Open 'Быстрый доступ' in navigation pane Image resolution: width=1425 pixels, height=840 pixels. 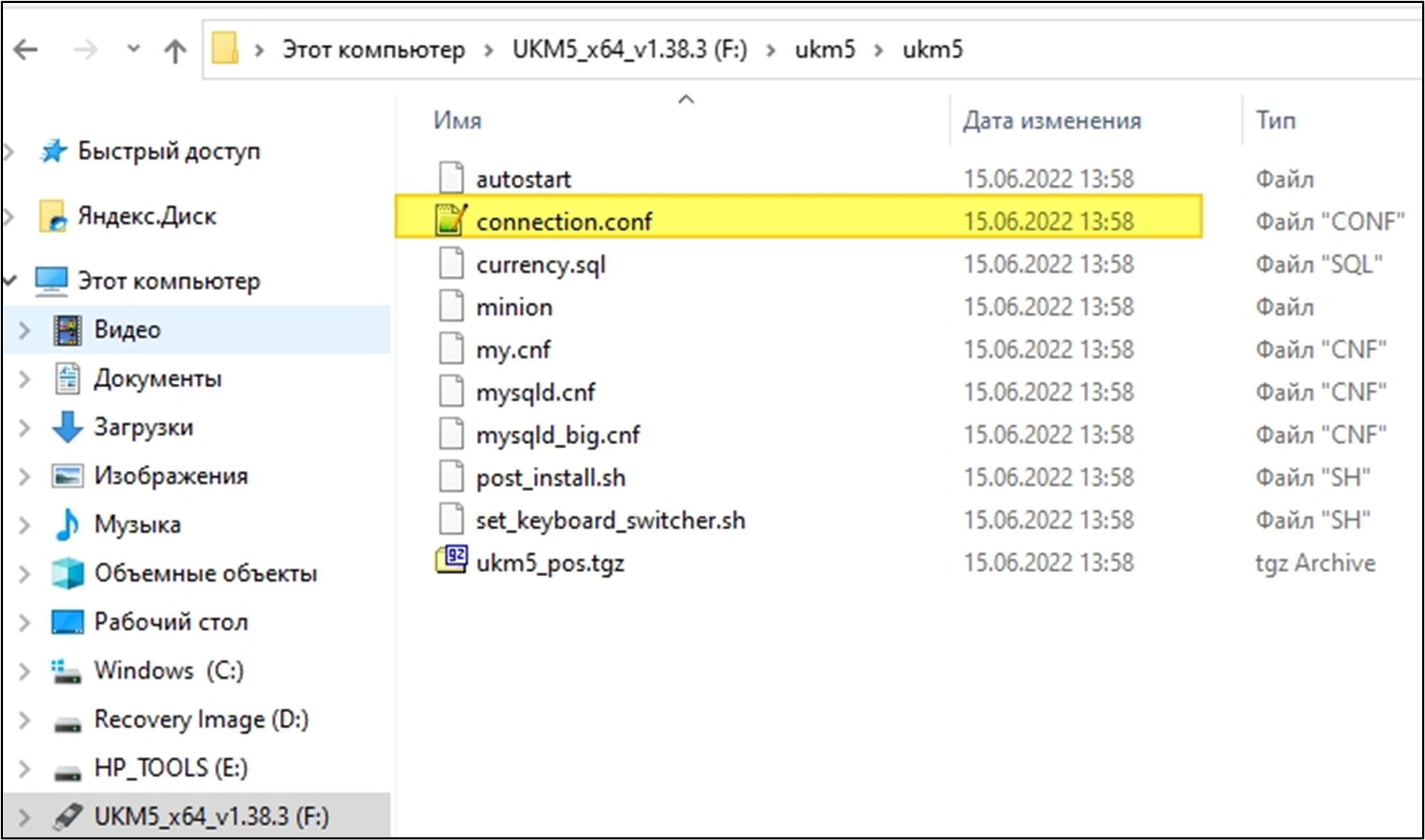(x=169, y=151)
